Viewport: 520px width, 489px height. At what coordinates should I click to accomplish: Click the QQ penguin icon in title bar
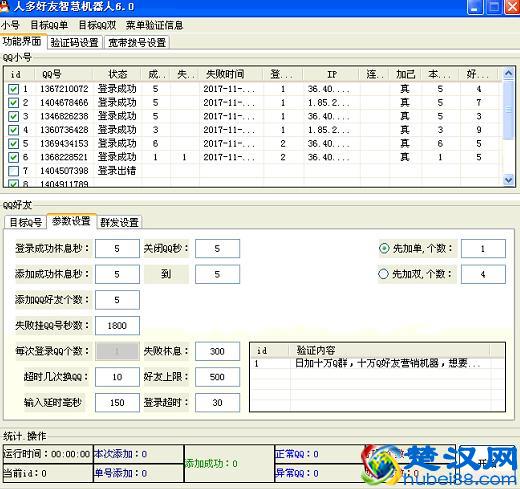[4, 6]
